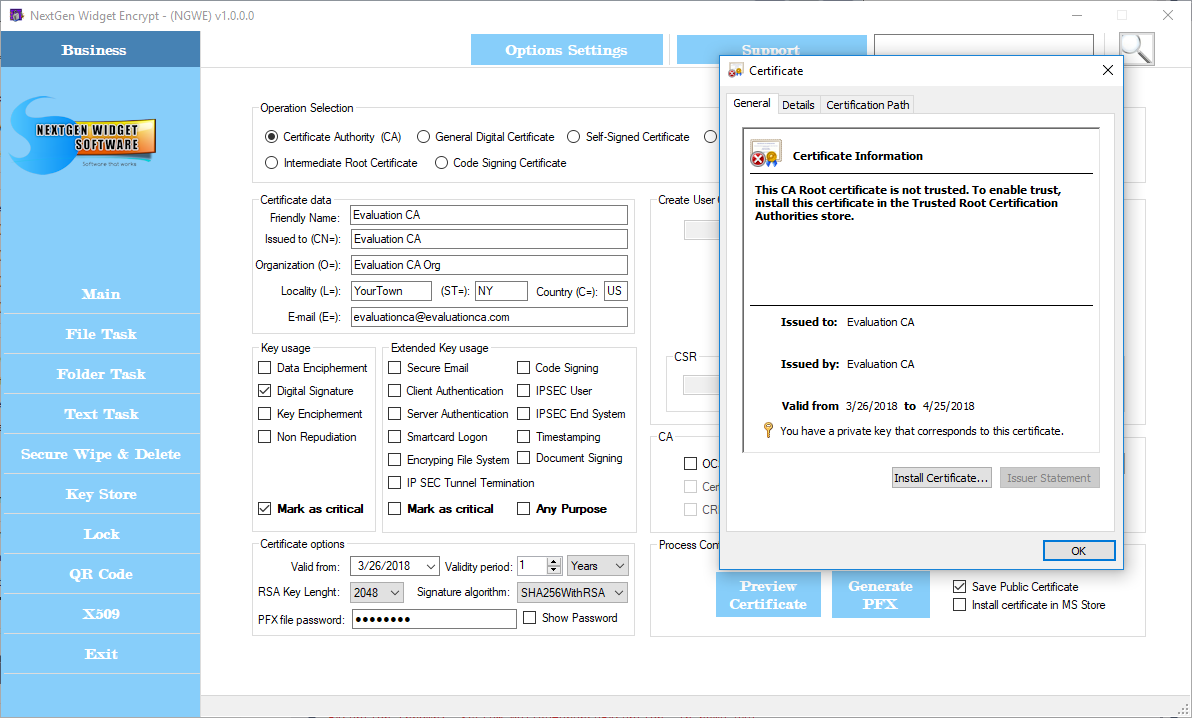Click the E-mail (E=) input field
The height and width of the screenshot is (718, 1192).
(489, 317)
